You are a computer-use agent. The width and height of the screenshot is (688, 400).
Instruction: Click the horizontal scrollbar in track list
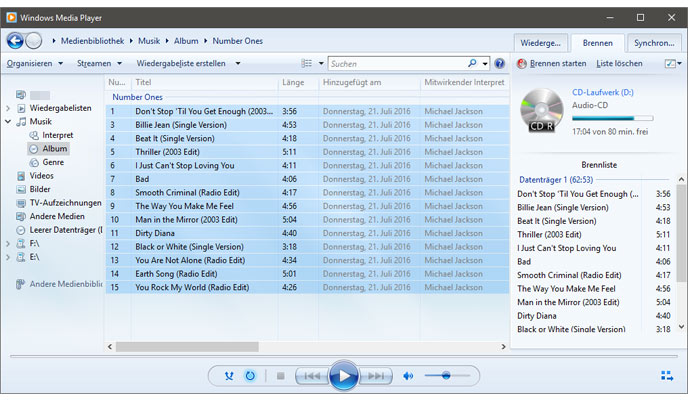pyautogui.click(x=187, y=347)
